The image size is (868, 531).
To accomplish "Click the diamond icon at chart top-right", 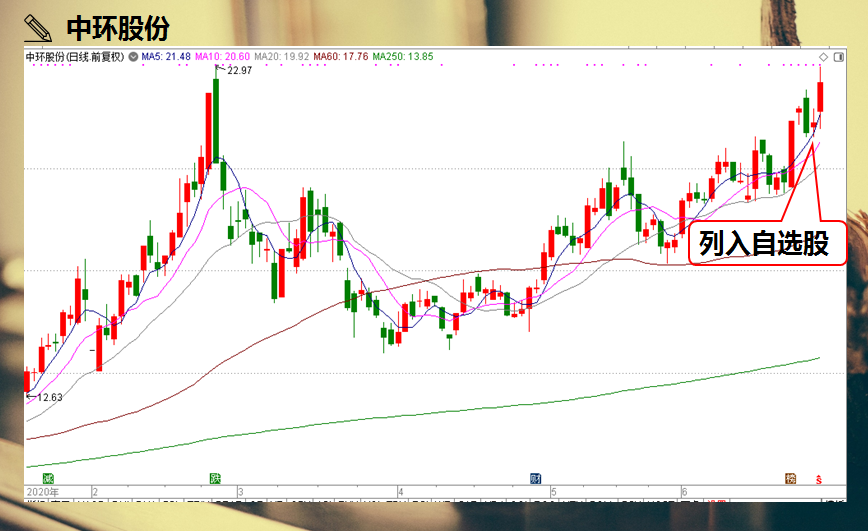I will tap(823, 57).
